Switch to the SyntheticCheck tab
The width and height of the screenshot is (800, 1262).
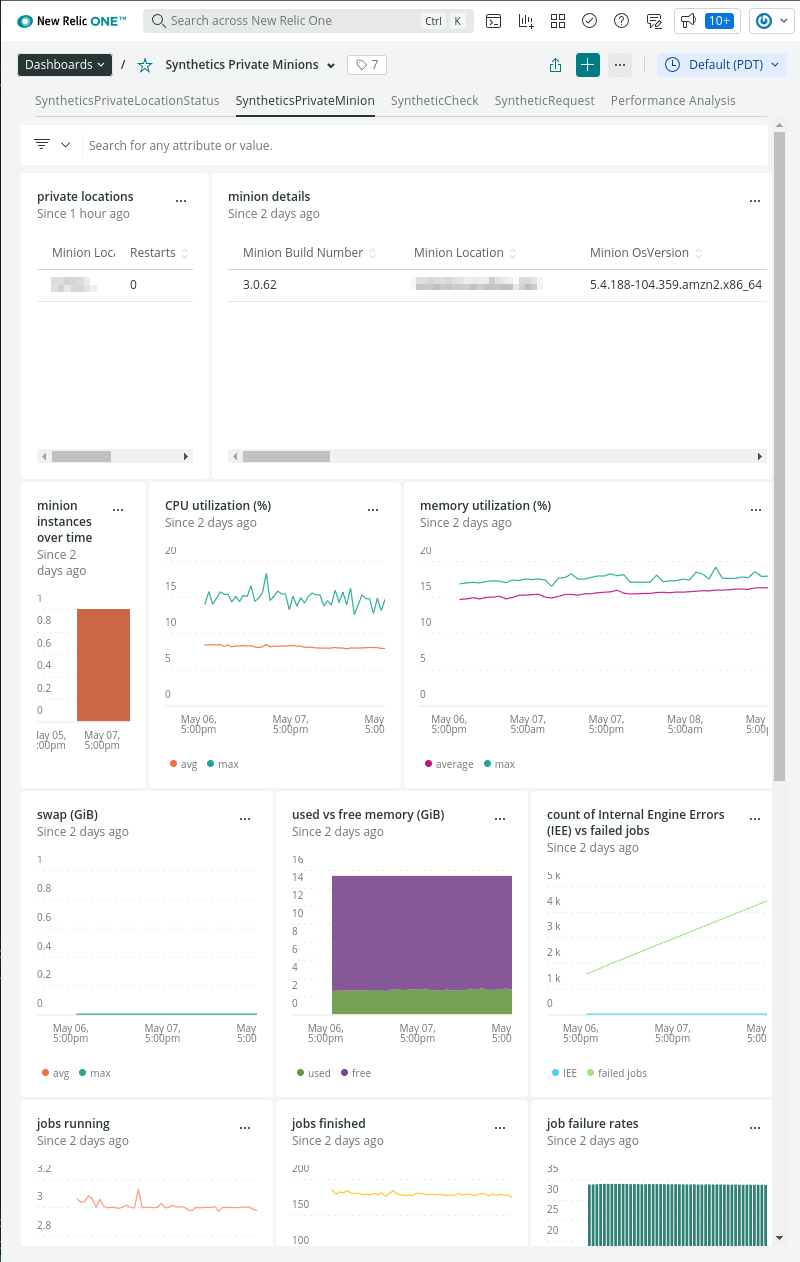click(x=434, y=101)
